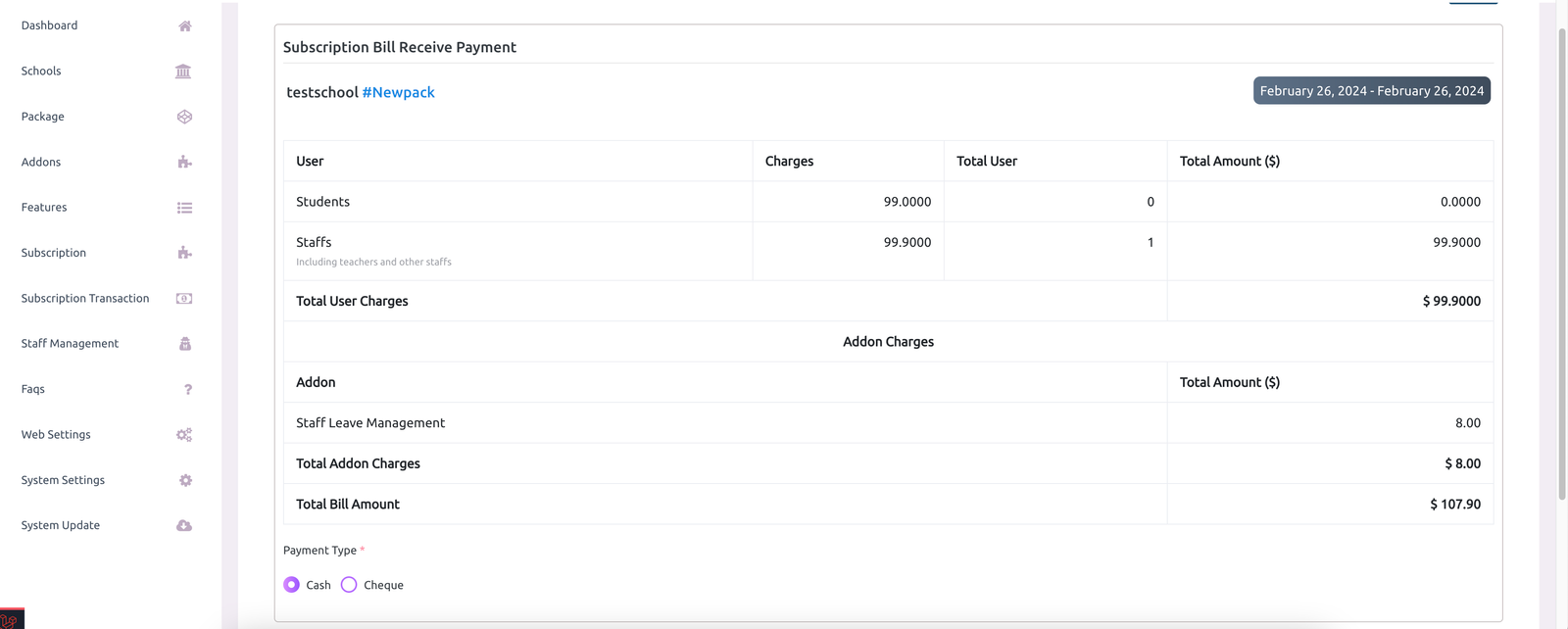
Task: Click the Subscription Transaction money icon
Action: pyautogui.click(x=184, y=299)
